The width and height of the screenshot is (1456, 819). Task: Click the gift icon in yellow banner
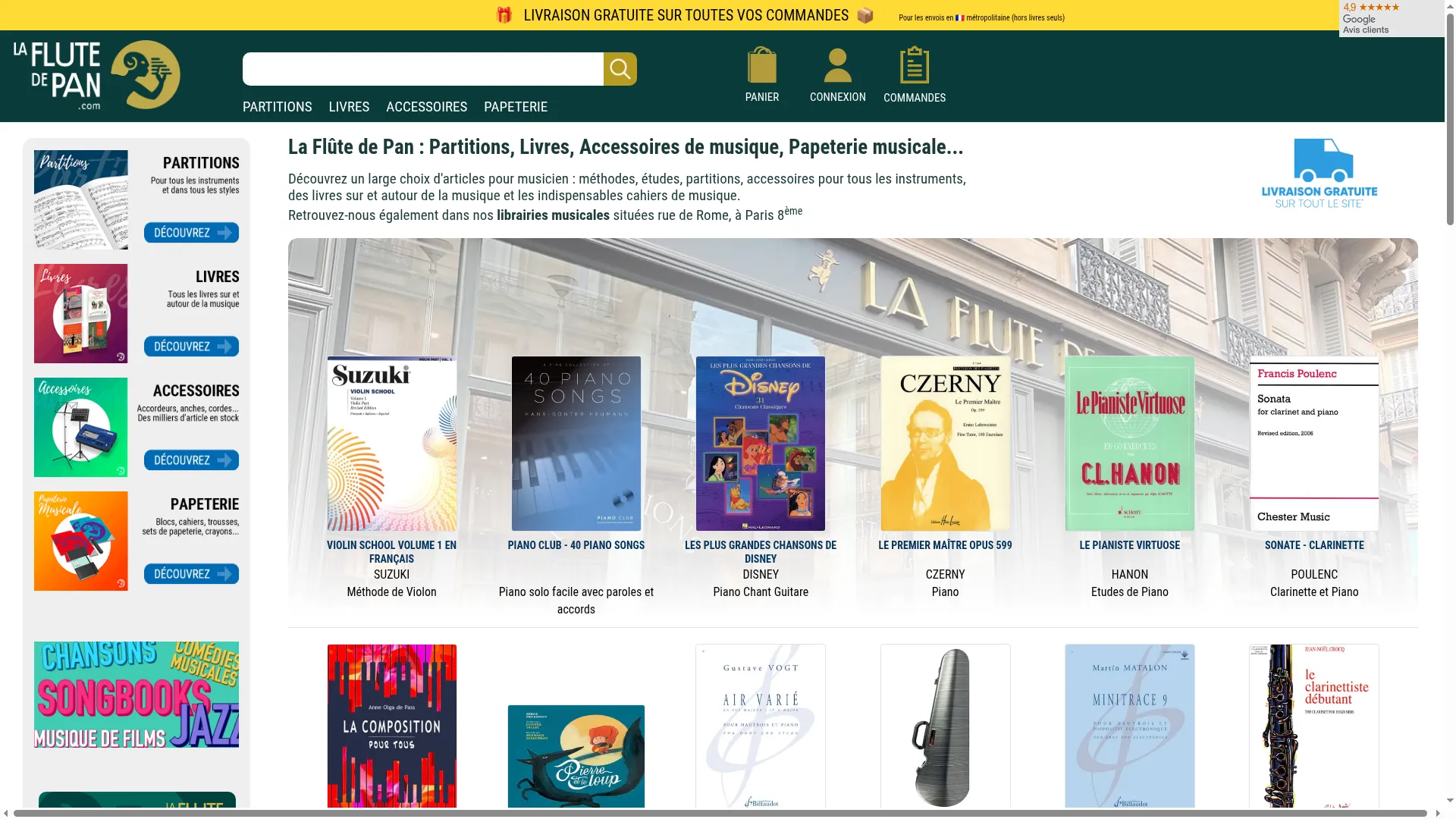504,15
